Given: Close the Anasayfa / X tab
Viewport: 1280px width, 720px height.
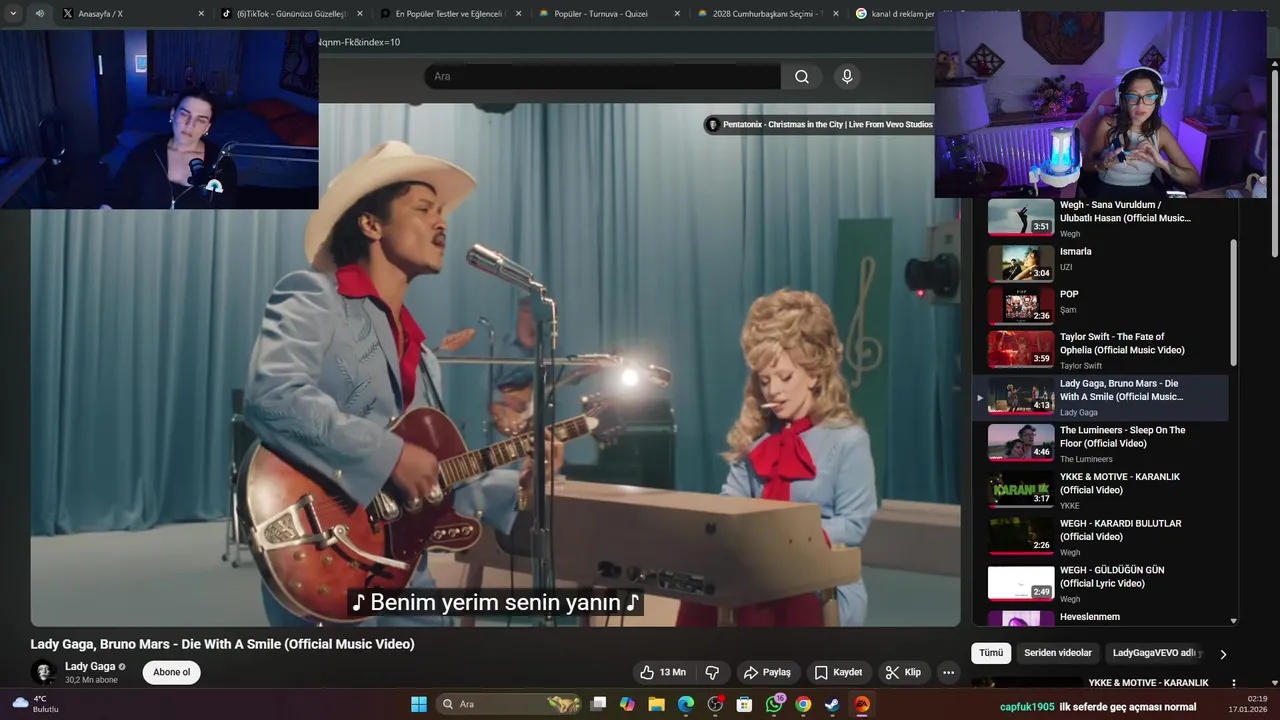Looking at the screenshot, I should coord(201,14).
